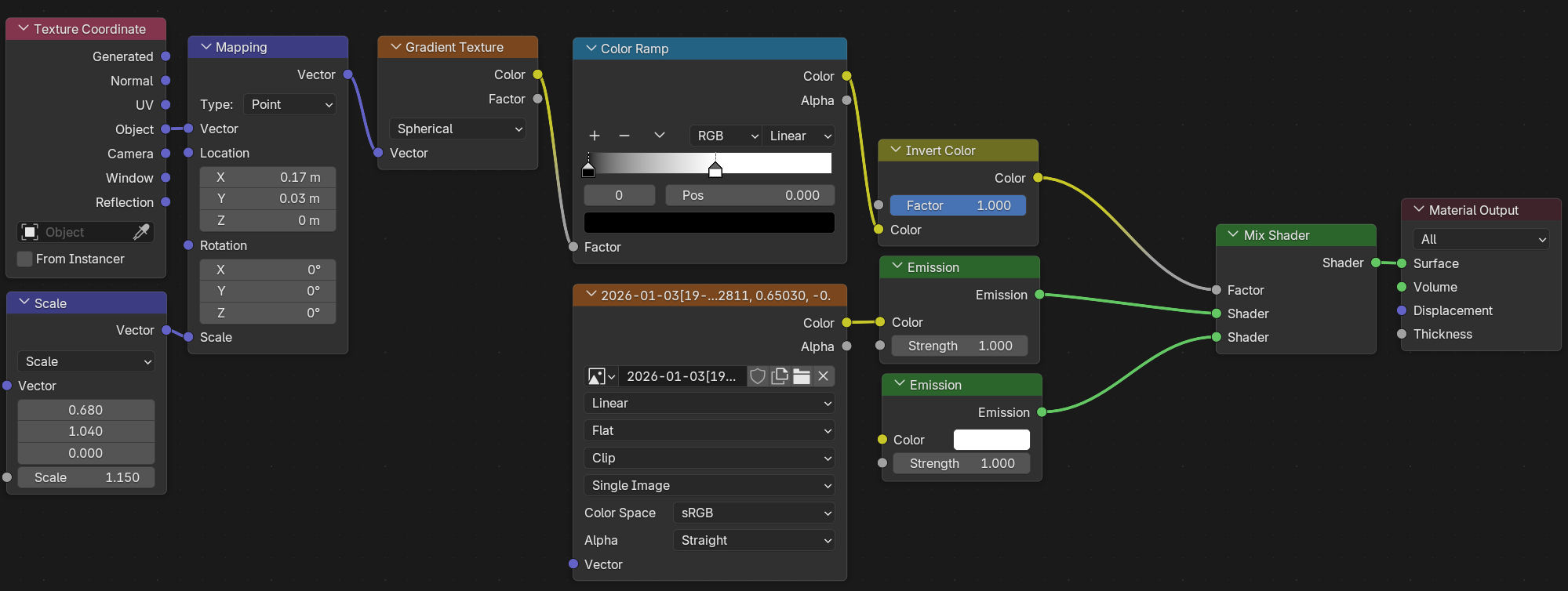This screenshot has height=591, width=1568.
Task: Click Invert Color Factor 1.000 slider
Action: click(x=959, y=205)
